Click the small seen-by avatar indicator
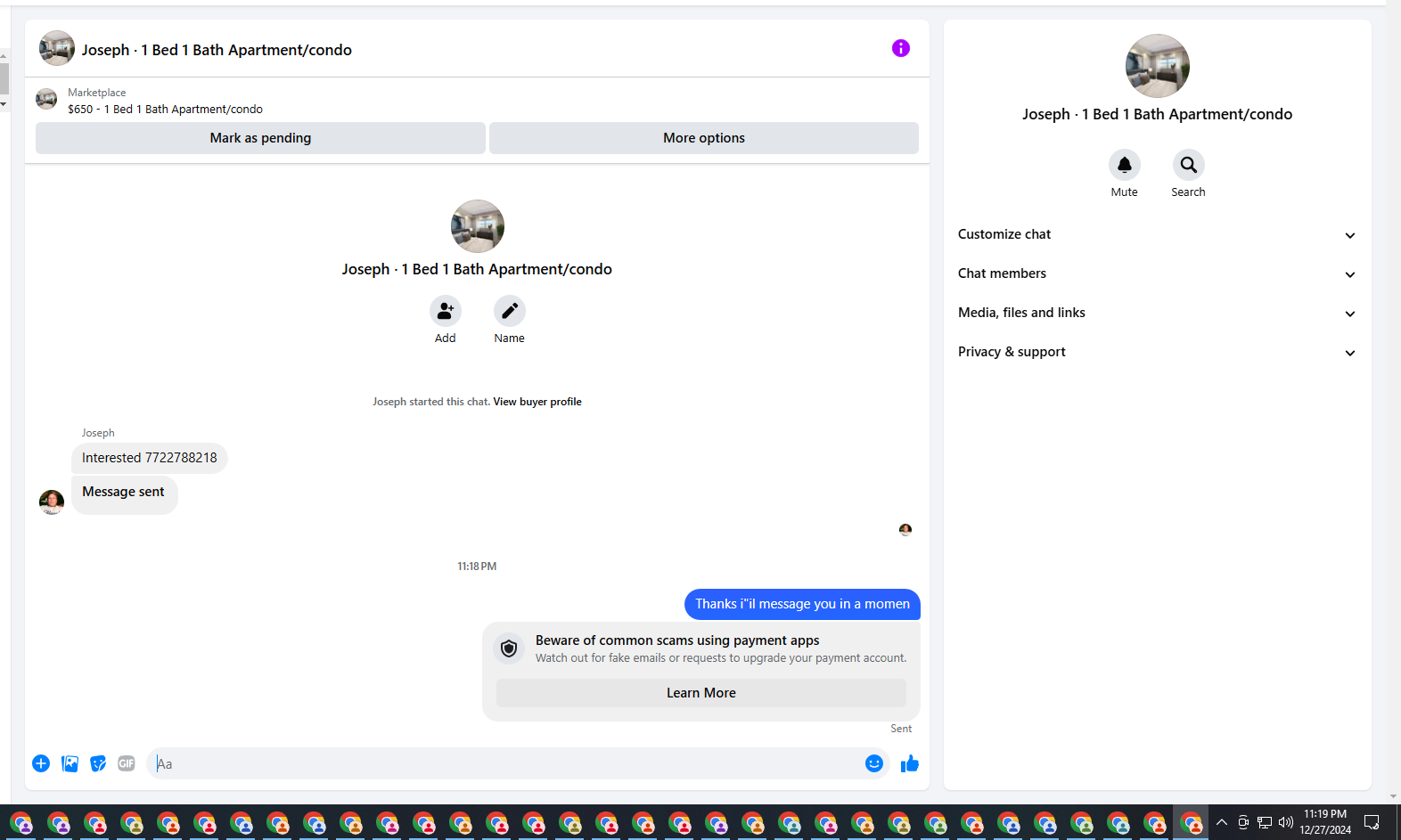 tap(905, 530)
